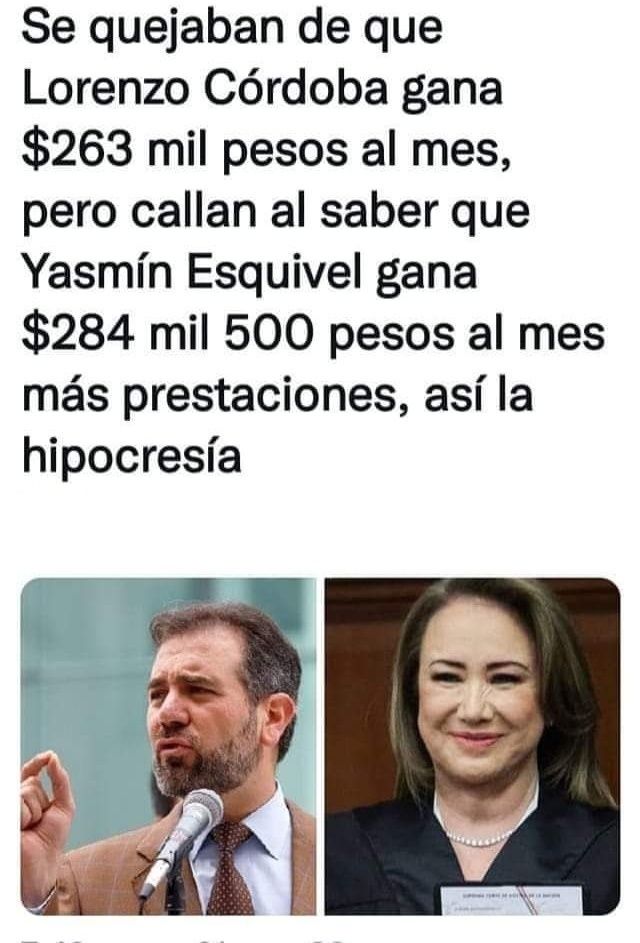Click the document at bottom of right photo
Screen dimensions: 640x943
tap(511, 899)
